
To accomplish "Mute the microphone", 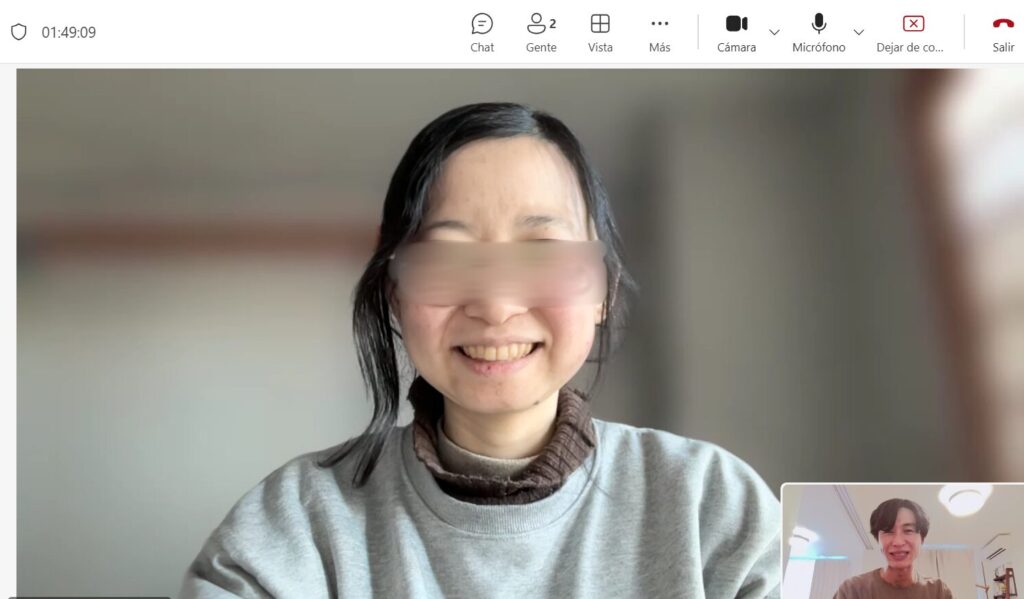I will click(818, 24).
